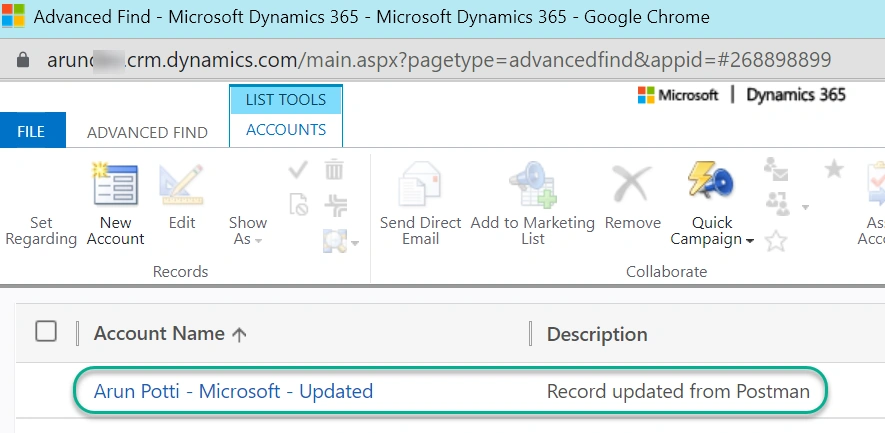Click the Windows logo icon in the title bar
The height and width of the screenshot is (433, 885).
[x=13, y=16]
